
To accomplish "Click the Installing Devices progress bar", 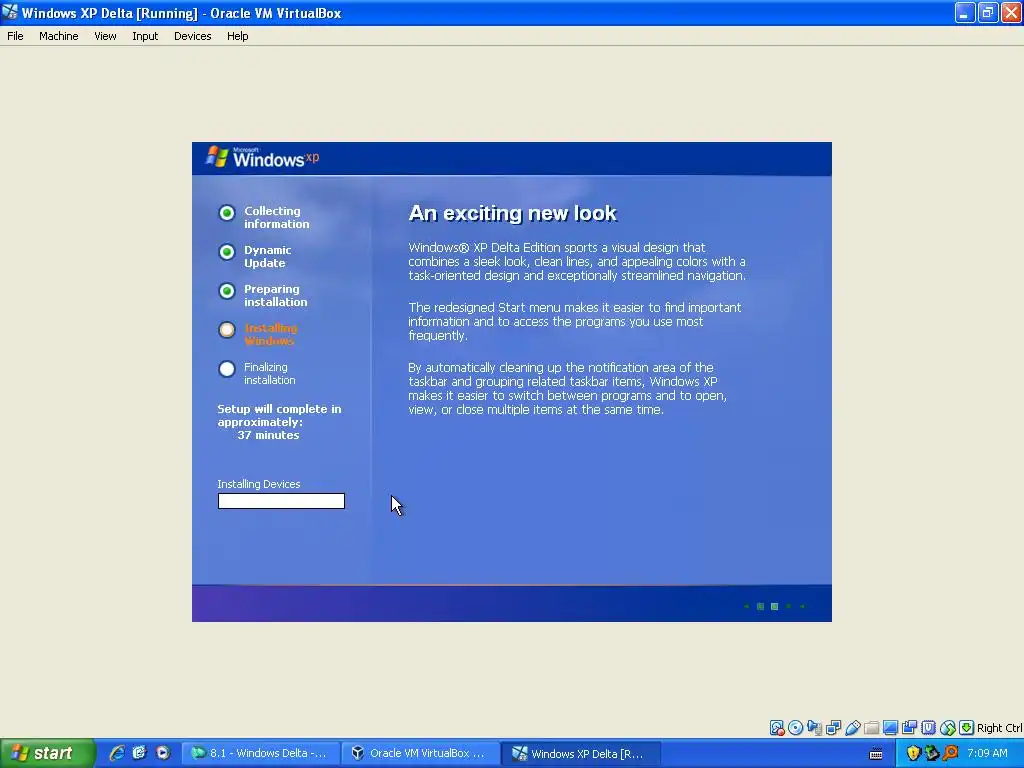I will tap(281, 501).
